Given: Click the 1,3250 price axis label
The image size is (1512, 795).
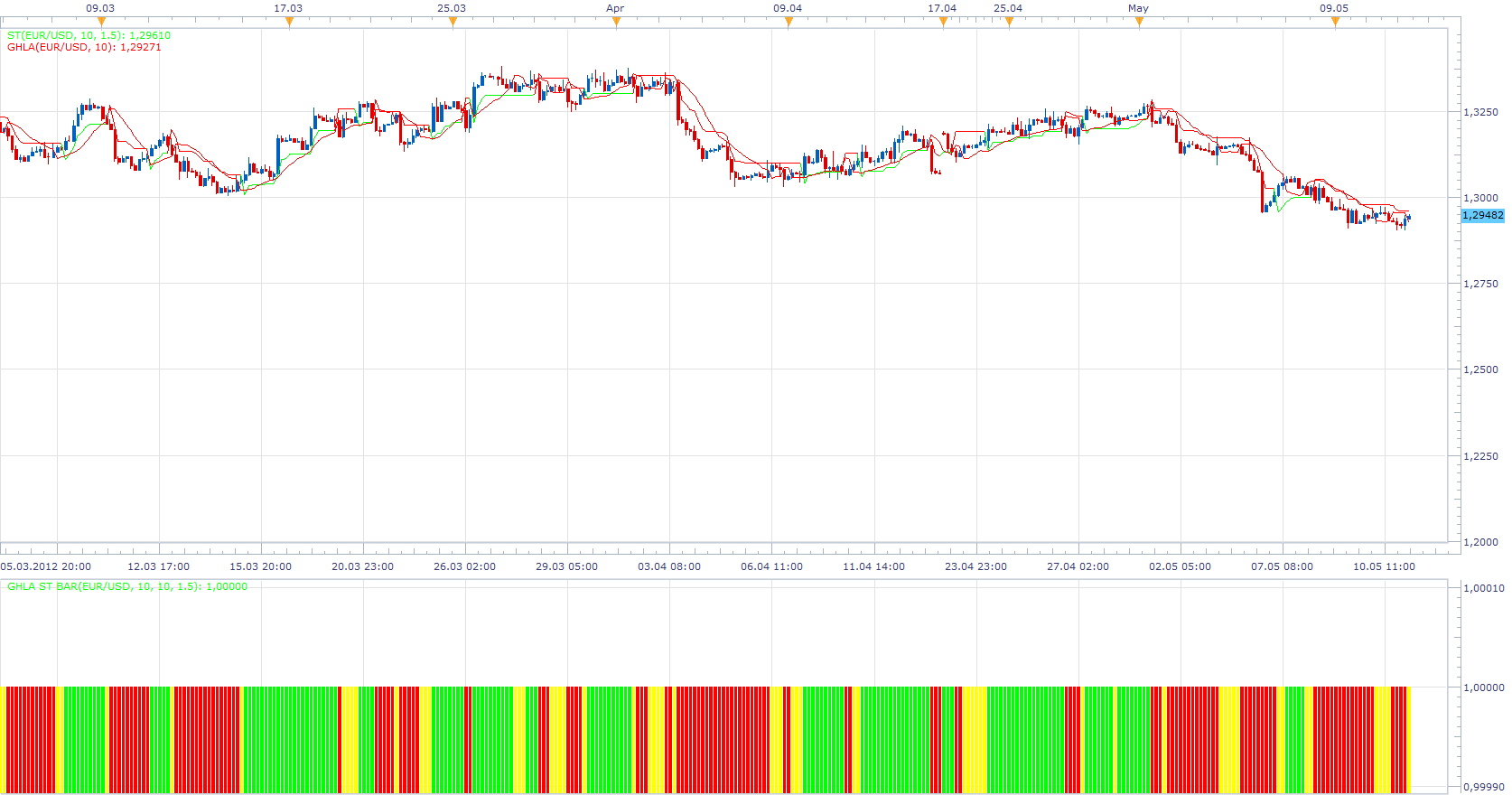Looking at the screenshot, I should click(x=1480, y=112).
